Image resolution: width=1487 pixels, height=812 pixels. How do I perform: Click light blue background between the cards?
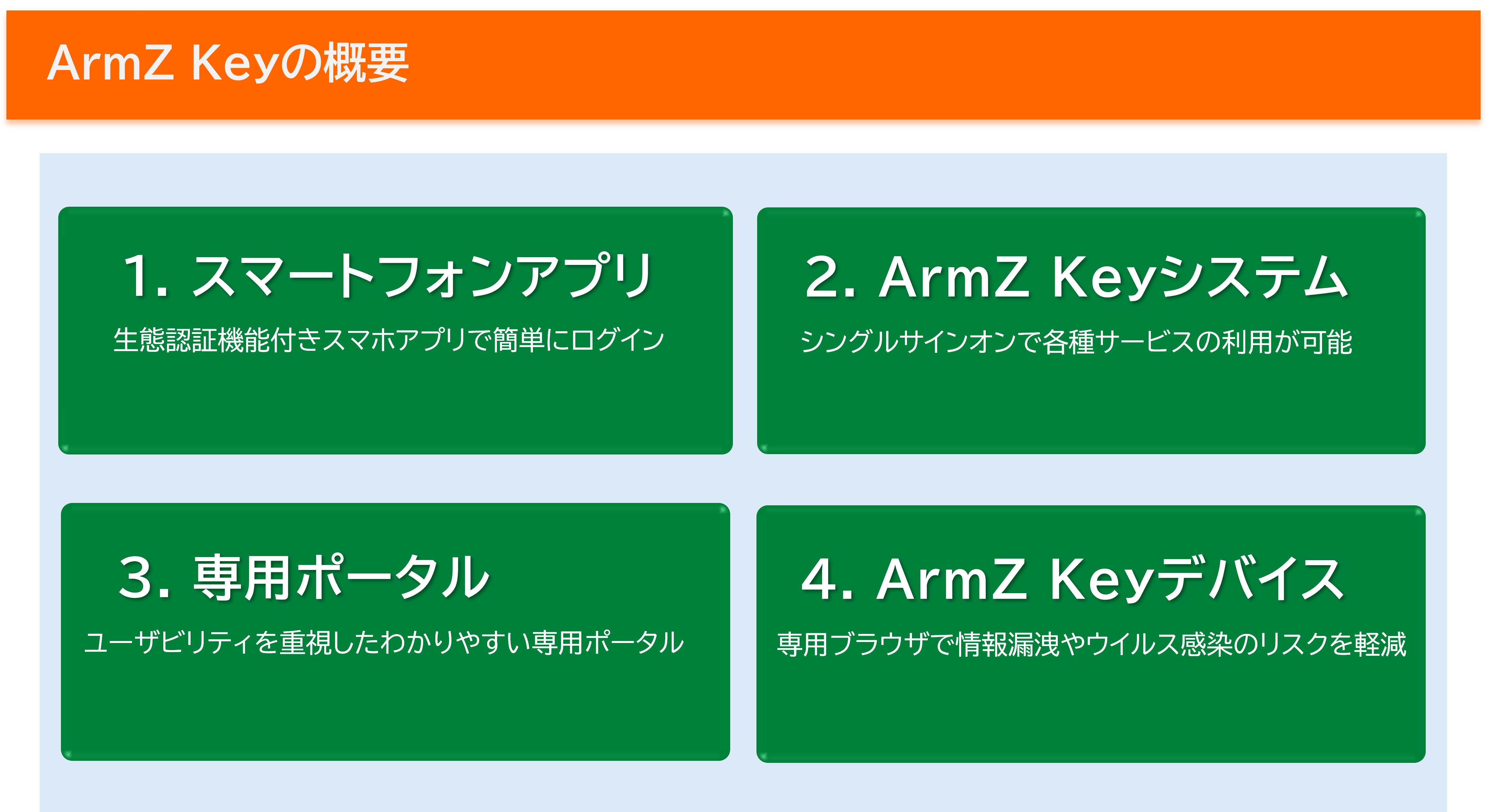[744, 479]
